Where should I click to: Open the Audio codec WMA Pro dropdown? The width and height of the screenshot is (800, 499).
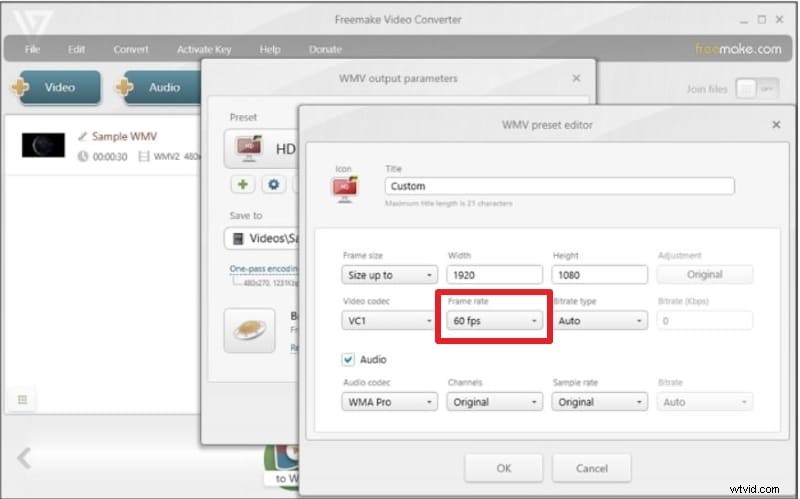(389, 402)
